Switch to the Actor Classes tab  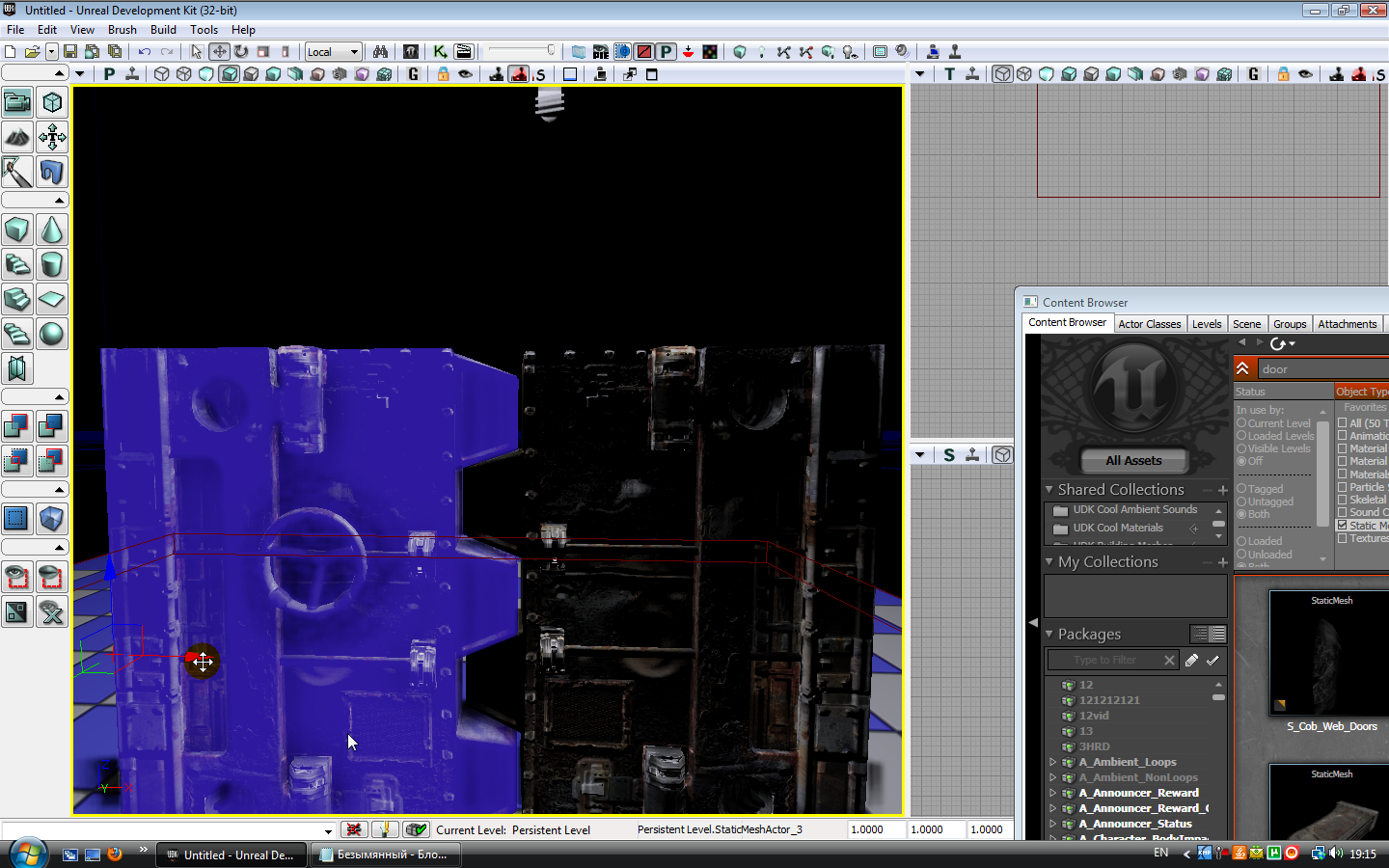coord(1149,324)
